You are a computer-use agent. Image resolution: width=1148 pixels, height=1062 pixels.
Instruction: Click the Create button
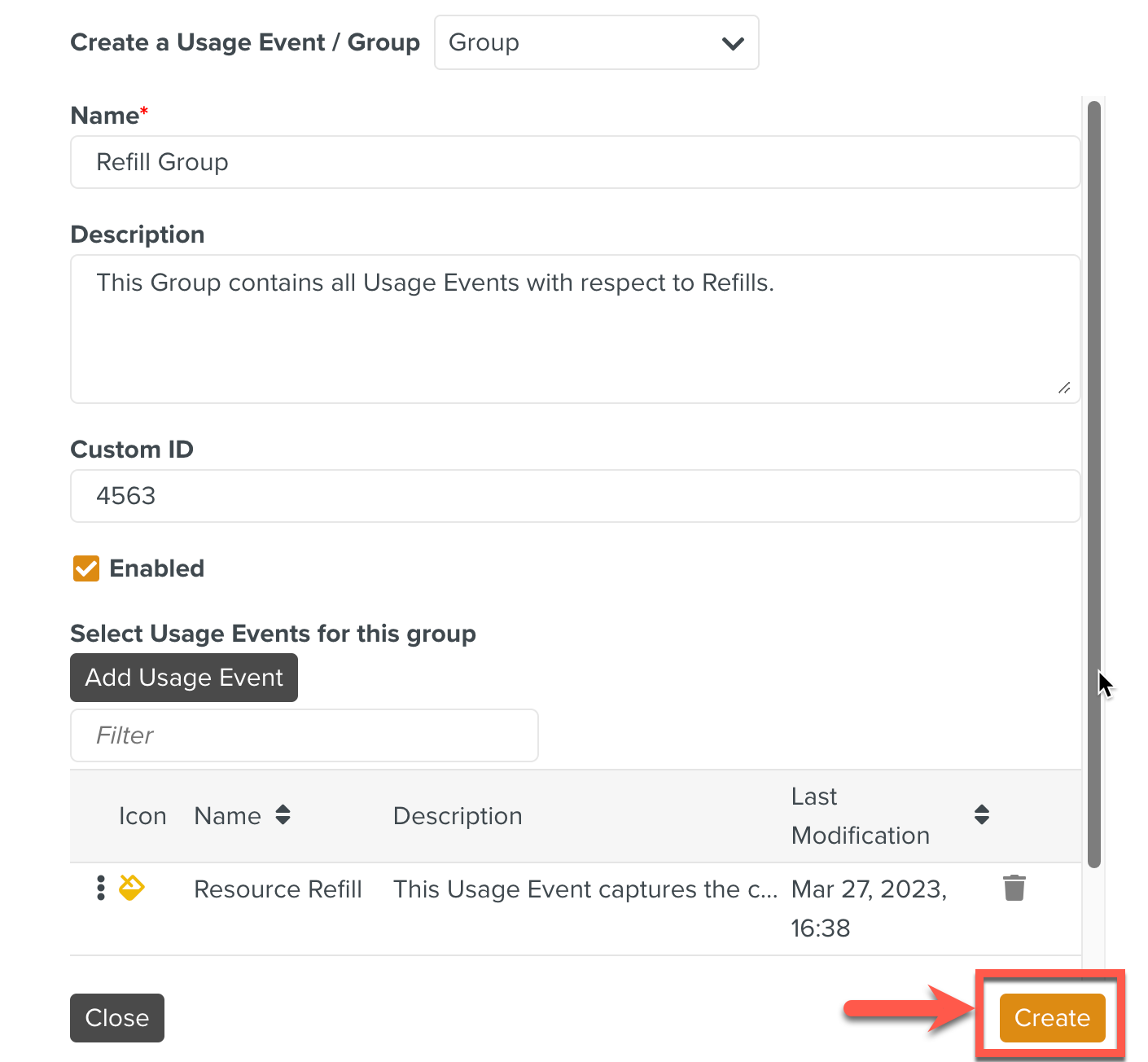[x=1052, y=1017]
